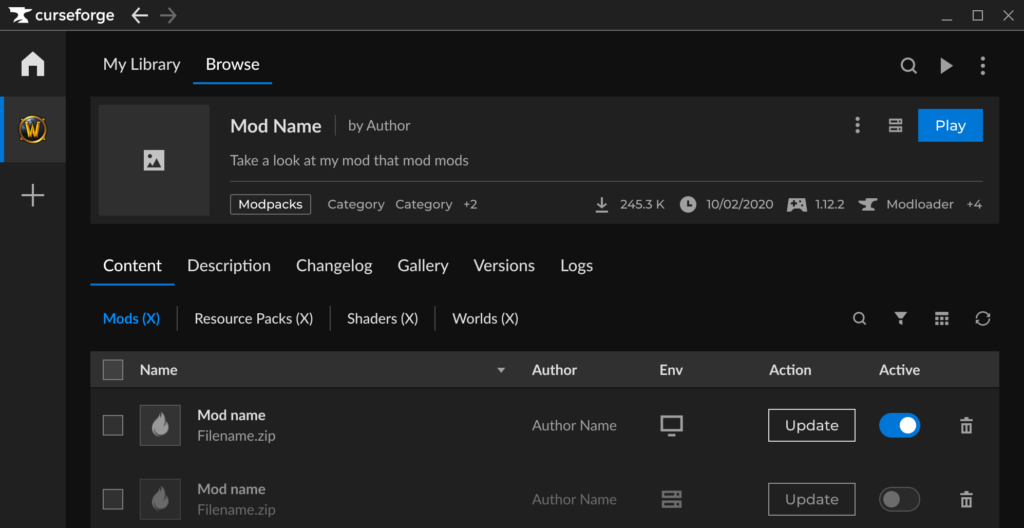Image resolution: width=1024 pixels, height=528 pixels.
Task: Click Update for the first mod
Action: (x=811, y=425)
